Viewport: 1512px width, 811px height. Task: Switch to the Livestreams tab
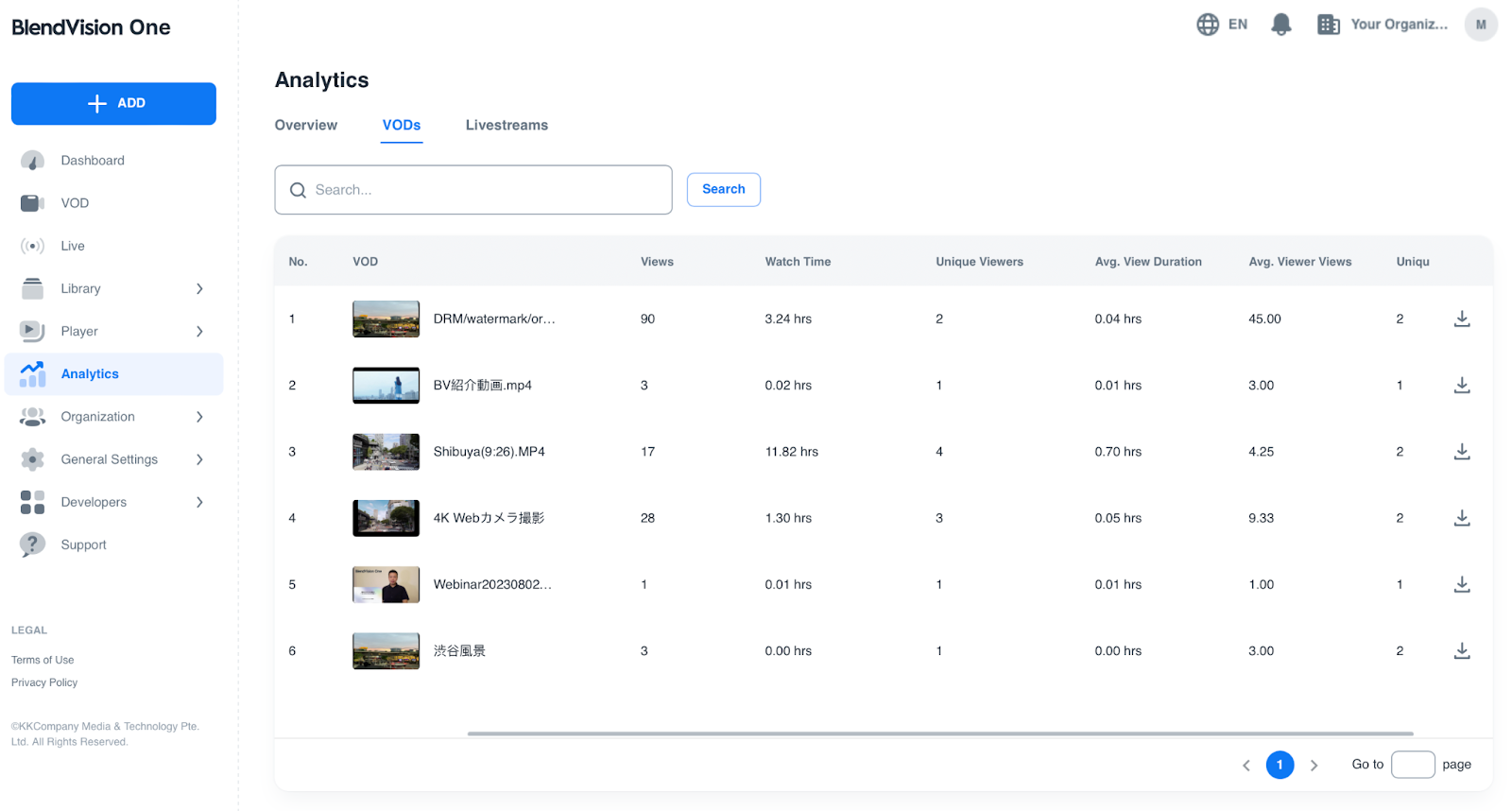point(507,125)
